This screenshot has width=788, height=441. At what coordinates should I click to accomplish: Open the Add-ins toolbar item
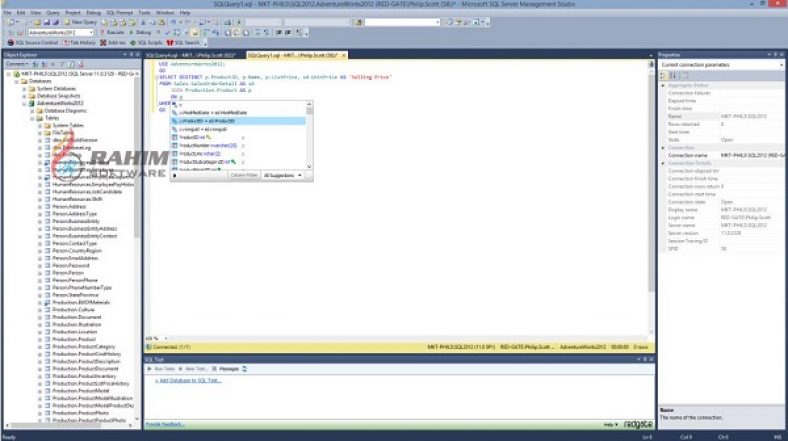point(113,43)
